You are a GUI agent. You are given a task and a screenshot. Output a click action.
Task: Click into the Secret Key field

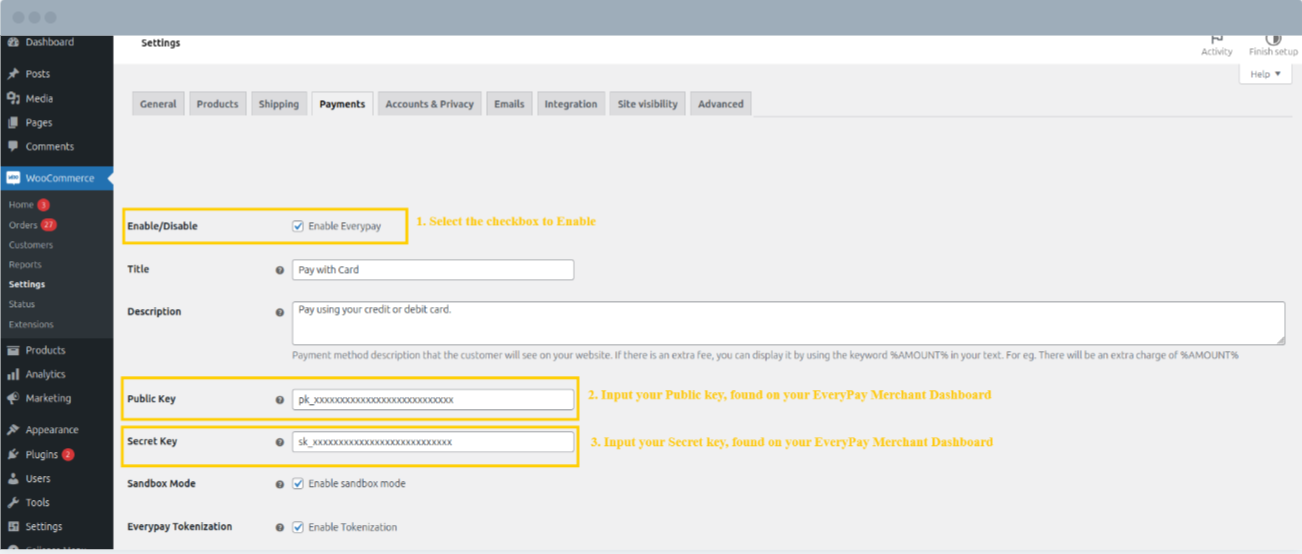(433, 442)
